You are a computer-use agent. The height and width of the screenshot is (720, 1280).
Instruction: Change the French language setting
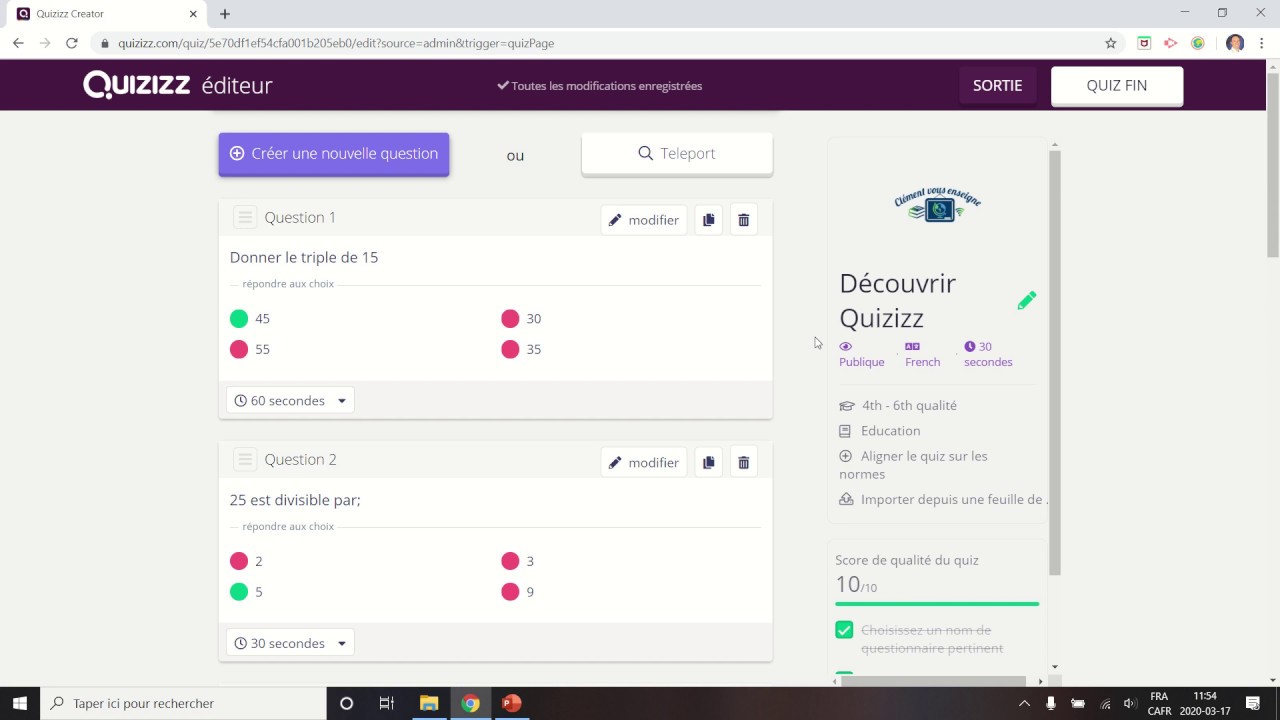pyautogui.click(x=922, y=354)
